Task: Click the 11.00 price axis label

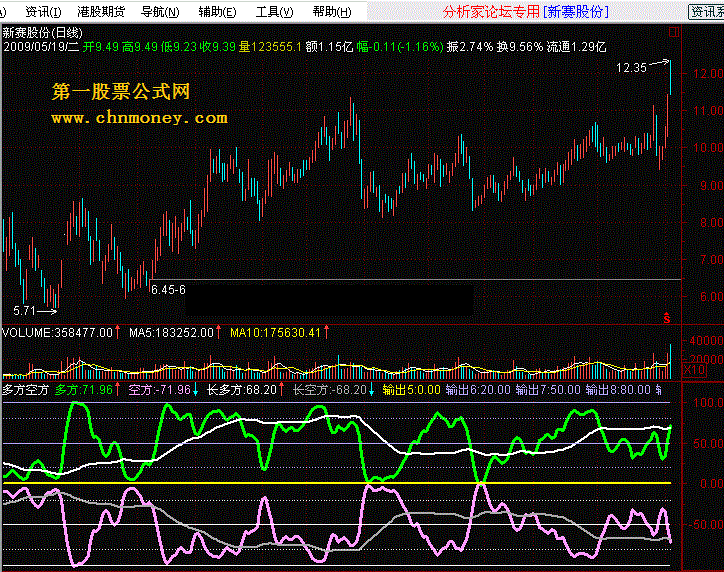Action: coord(707,111)
